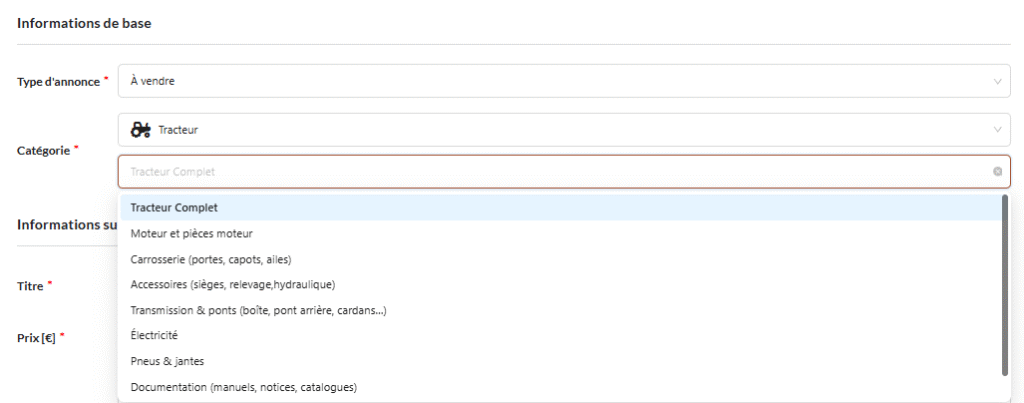Open the Tracteur category chevron arrow
This screenshot has width=1024, height=403.
(x=997, y=130)
